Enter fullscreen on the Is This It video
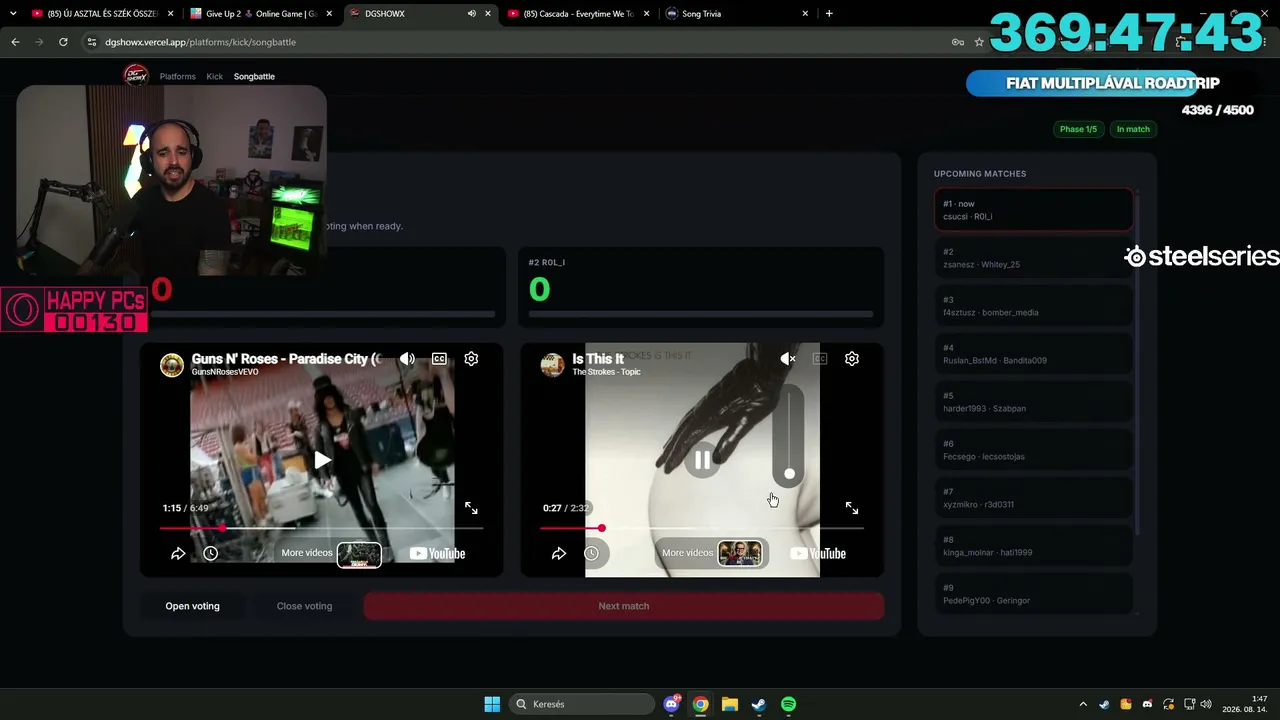The width and height of the screenshot is (1280, 720). pyautogui.click(x=852, y=508)
